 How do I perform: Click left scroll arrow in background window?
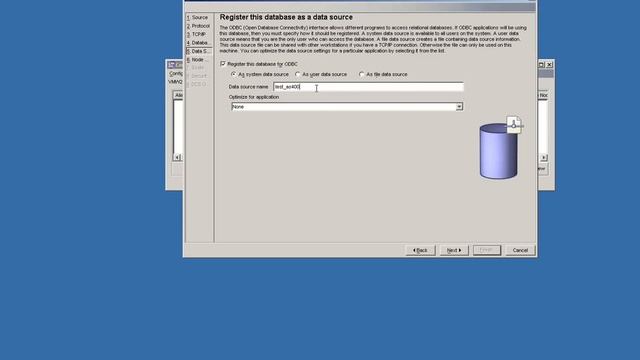tap(177, 157)
